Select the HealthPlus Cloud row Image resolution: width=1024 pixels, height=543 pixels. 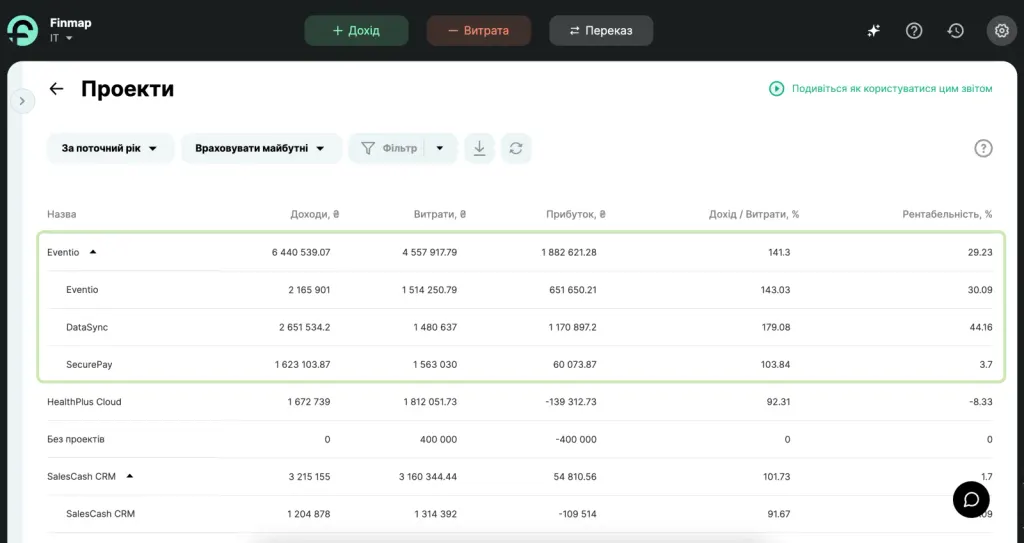[520, 402]
